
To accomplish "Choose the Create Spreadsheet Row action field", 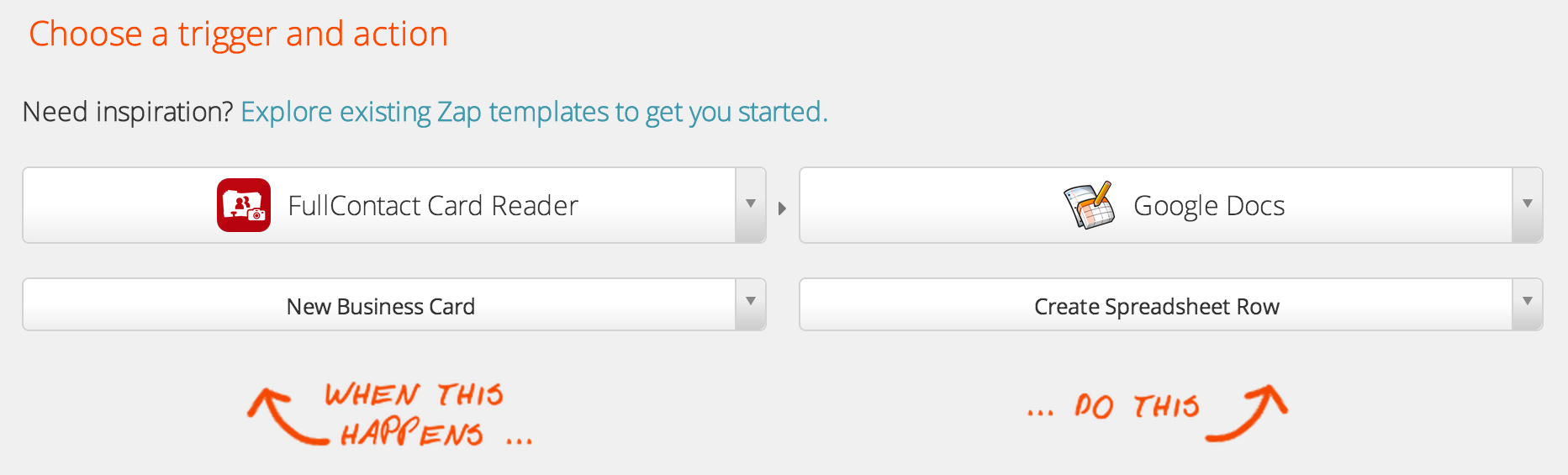I will tap(1156, 306).
